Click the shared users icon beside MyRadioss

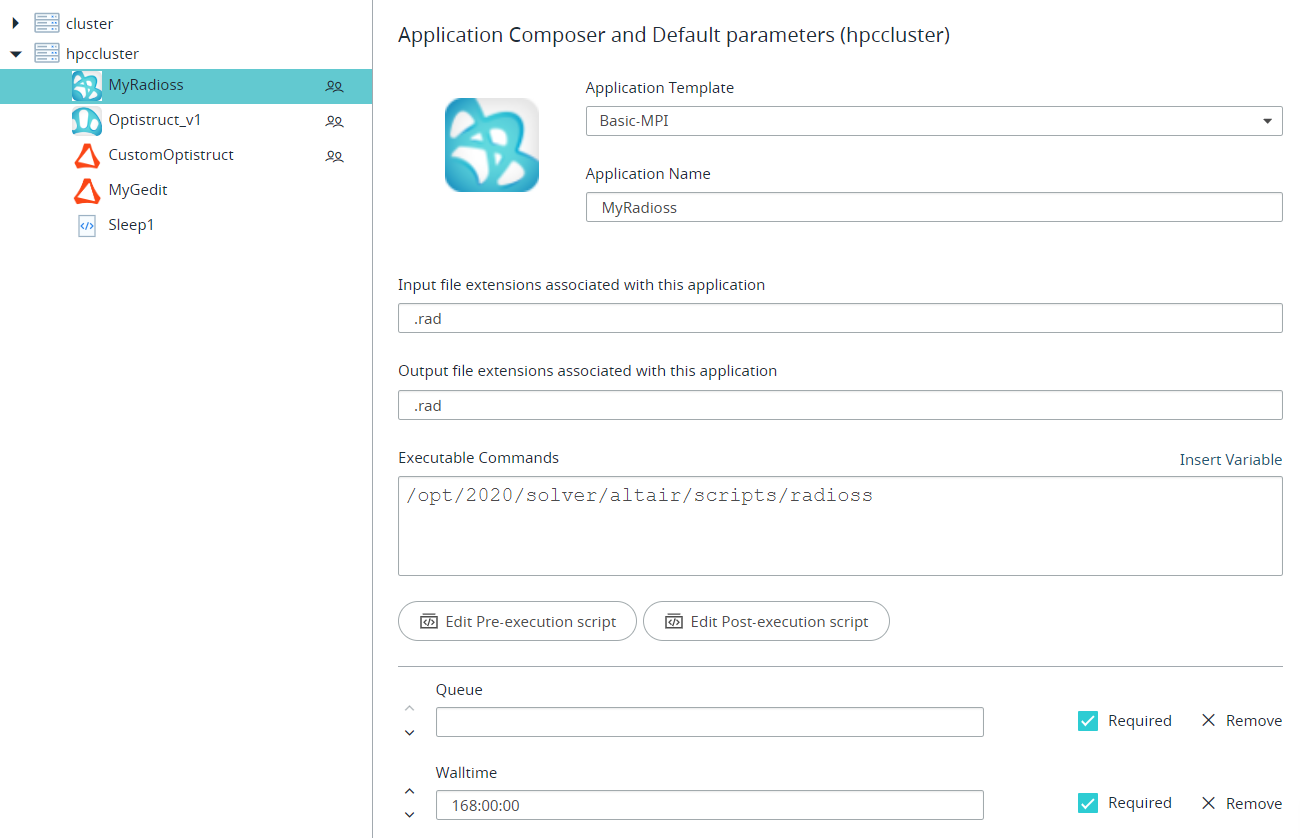[335, 87]
